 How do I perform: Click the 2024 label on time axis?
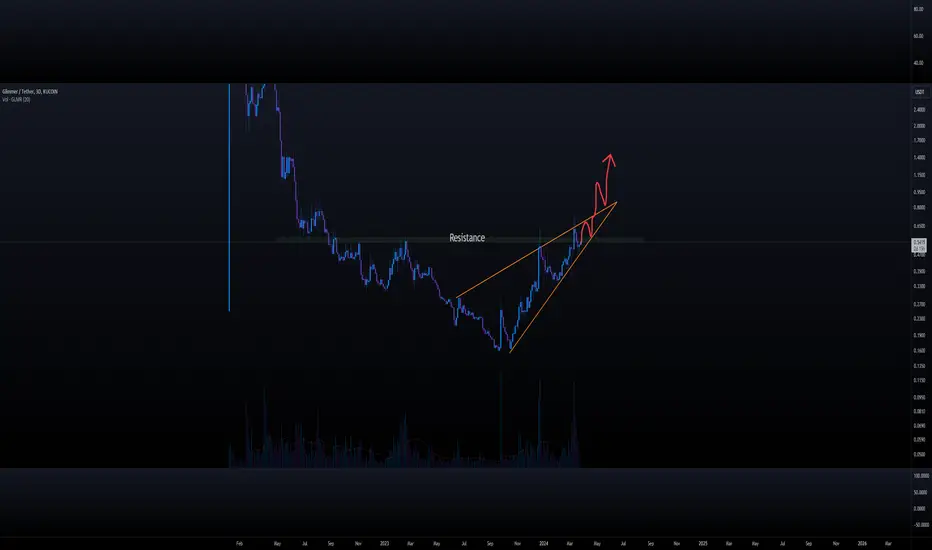click(x=543, y=543)
